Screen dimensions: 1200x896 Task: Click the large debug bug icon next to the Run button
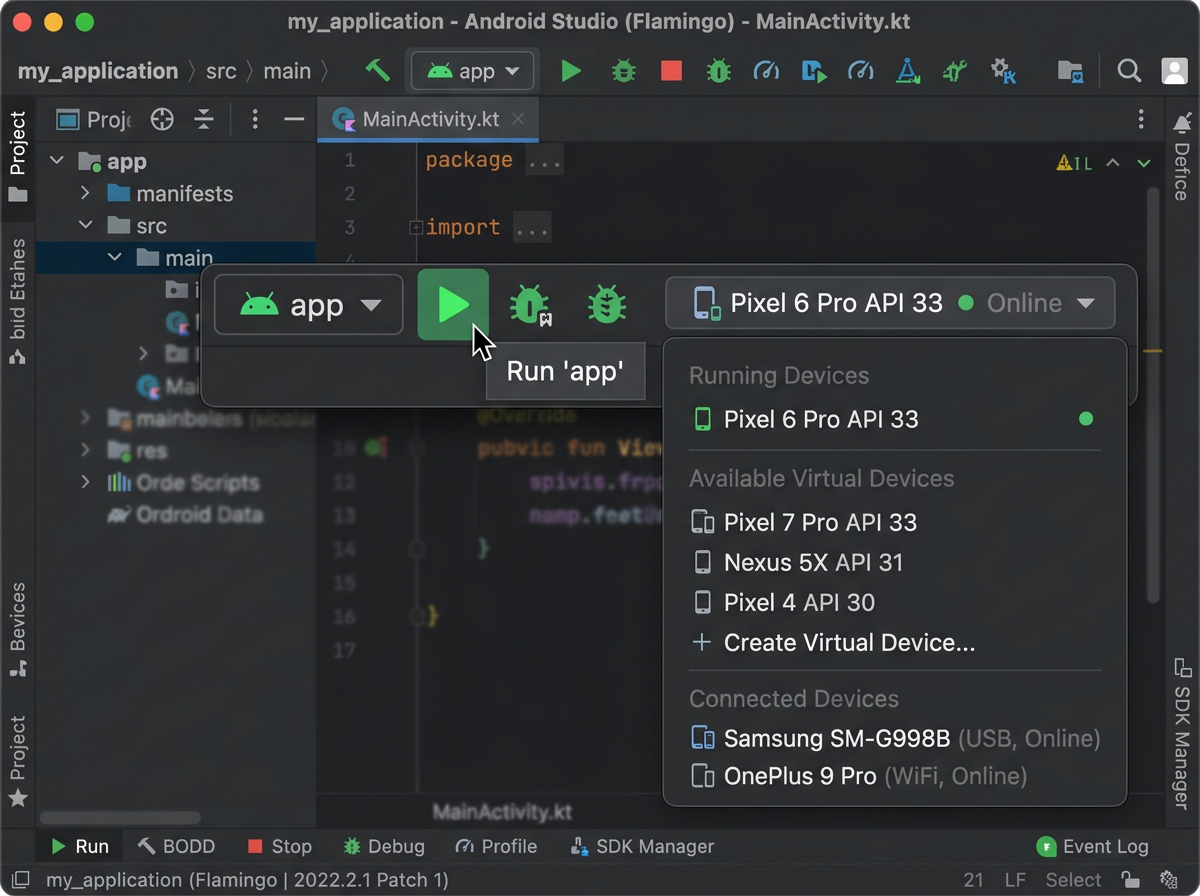(x=530, y=304)
